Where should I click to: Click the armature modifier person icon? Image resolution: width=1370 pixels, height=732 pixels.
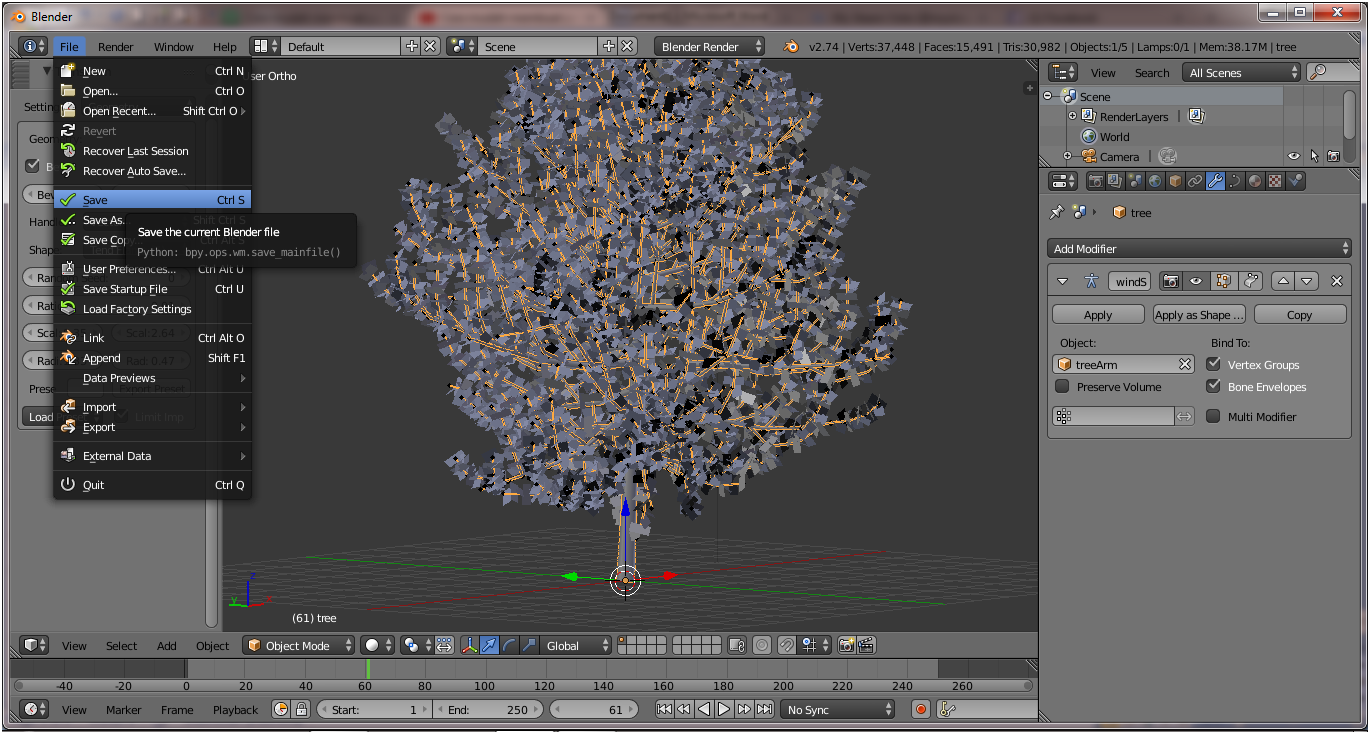coord(1091,282)
